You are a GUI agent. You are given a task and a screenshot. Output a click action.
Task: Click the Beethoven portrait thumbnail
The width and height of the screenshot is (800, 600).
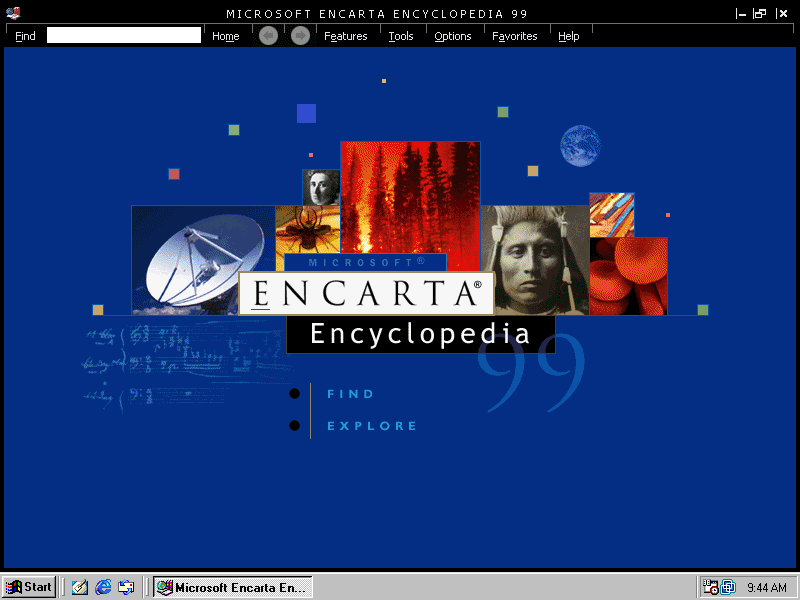[x=321, y=186]
